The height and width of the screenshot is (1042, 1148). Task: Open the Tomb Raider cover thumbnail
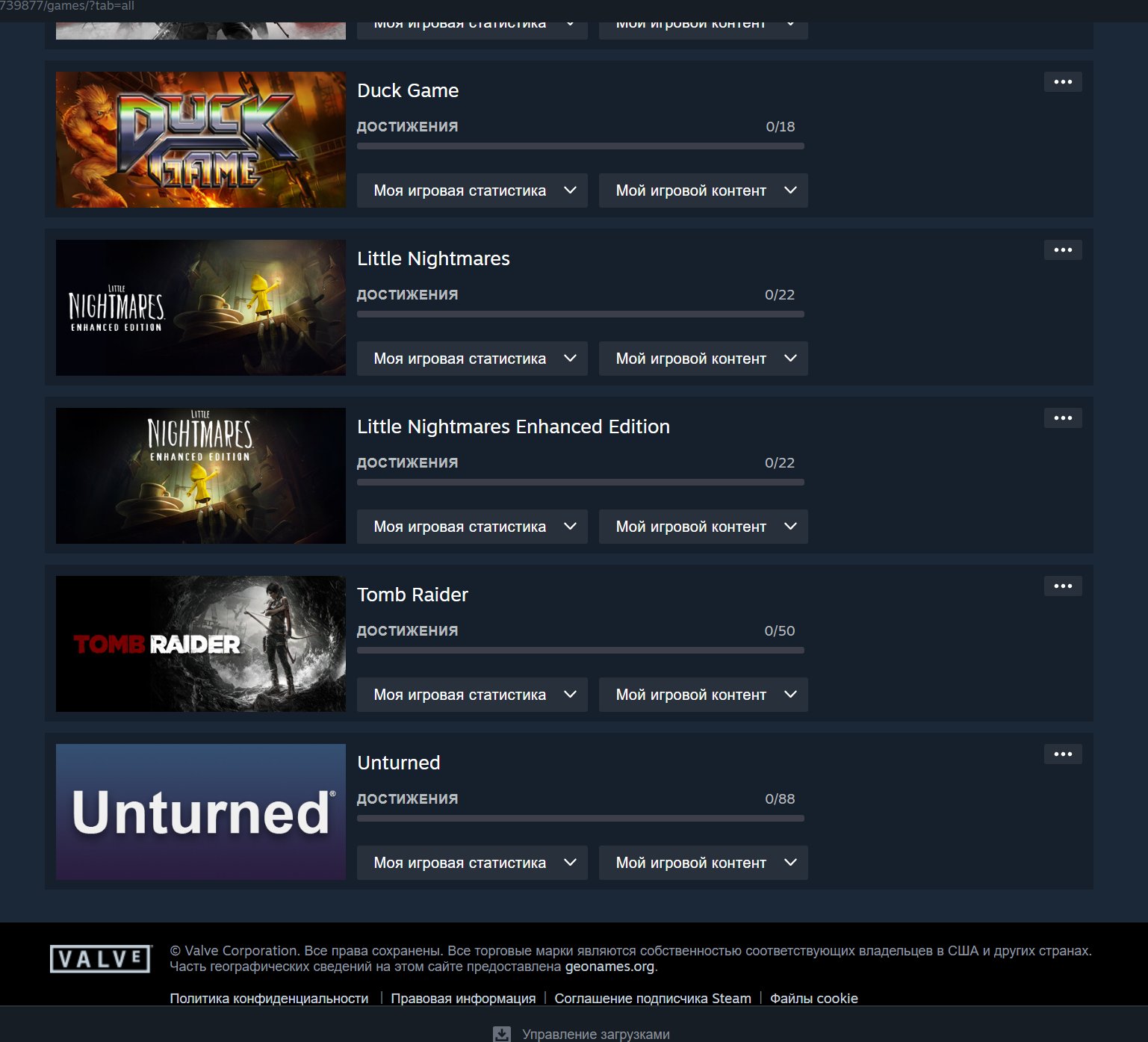pyautogui.click(x=201, y=644)
